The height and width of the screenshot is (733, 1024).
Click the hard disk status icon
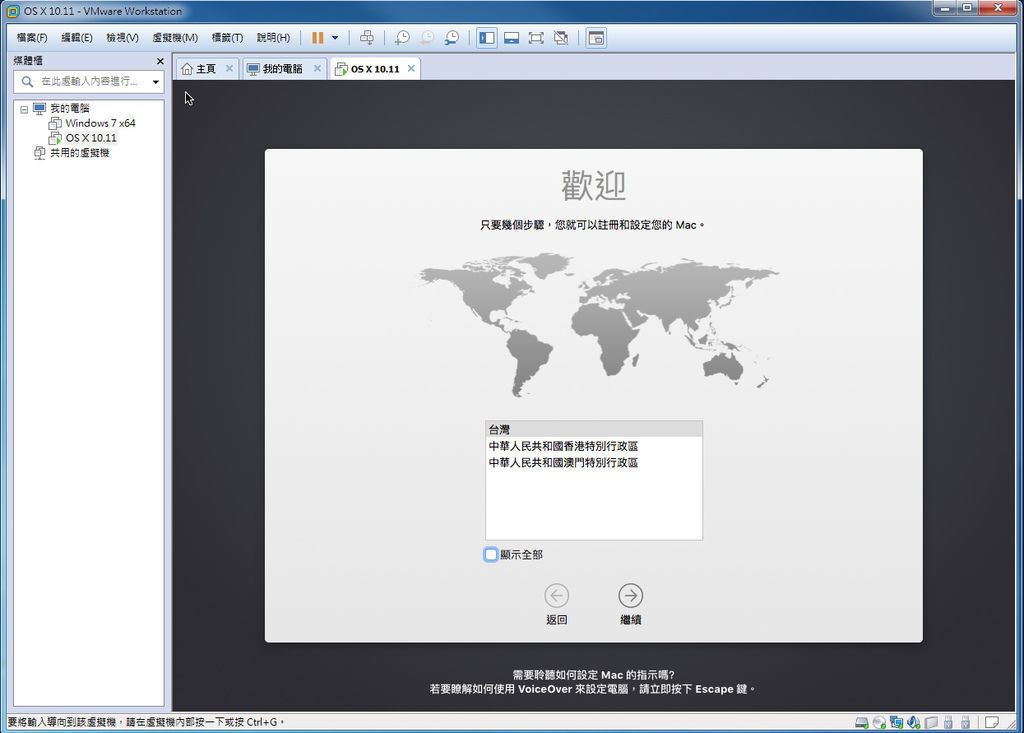pos(862,723)
